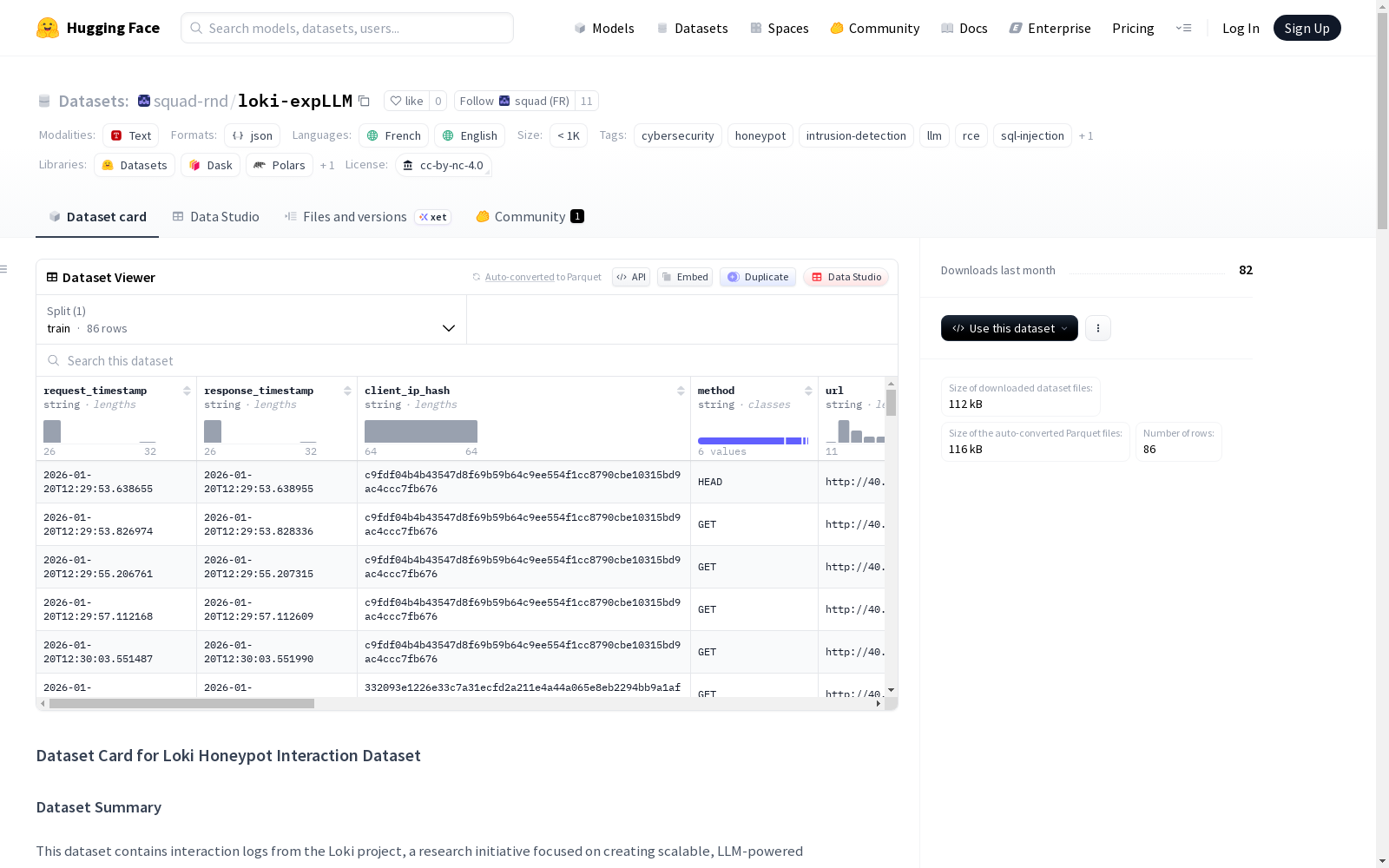Click the < 1K size tag
Screen dimensions: 1389x868
coord(569,135)
